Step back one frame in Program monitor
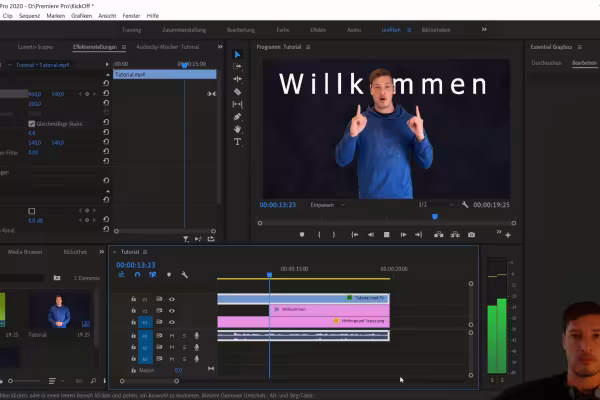The image size is (600, 400). [371, 235]
